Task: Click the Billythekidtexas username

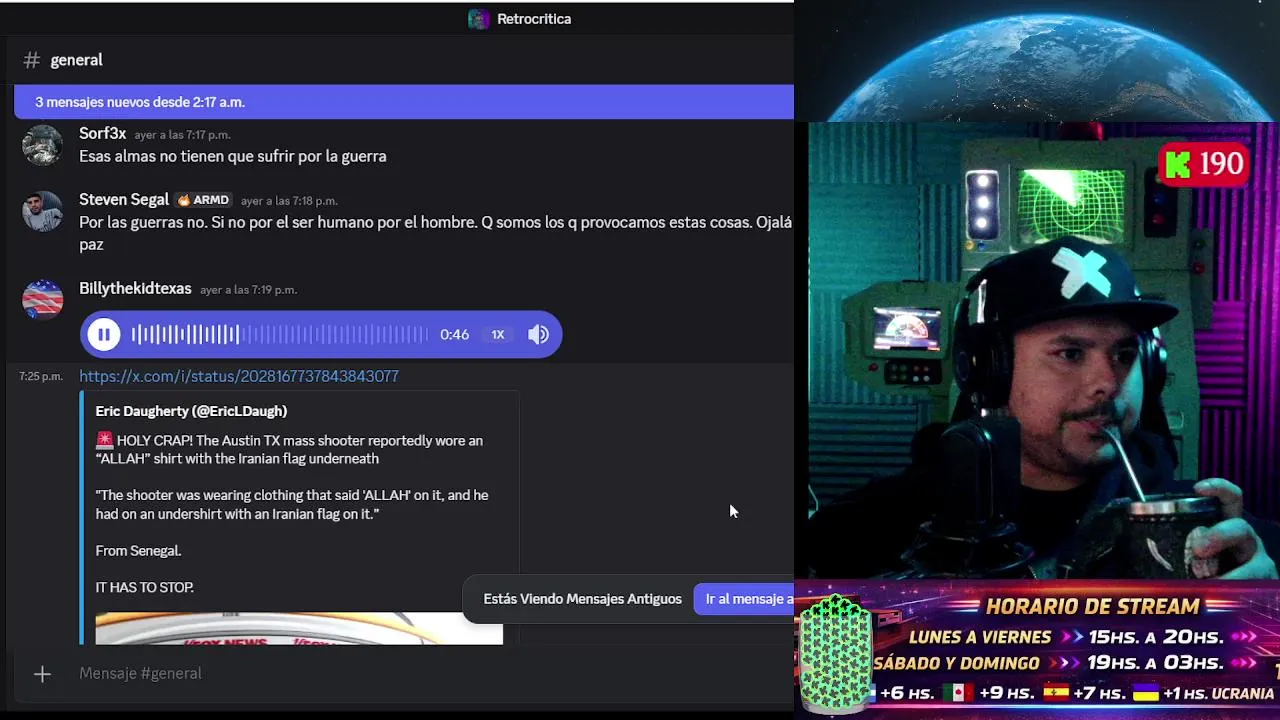Action: tap(135, 289)
